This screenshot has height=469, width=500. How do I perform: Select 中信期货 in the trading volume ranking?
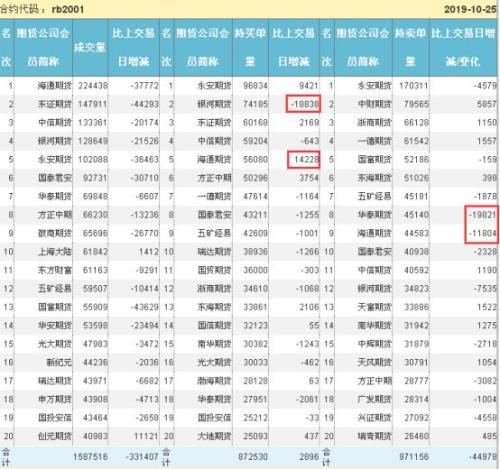tap(55, 123)
